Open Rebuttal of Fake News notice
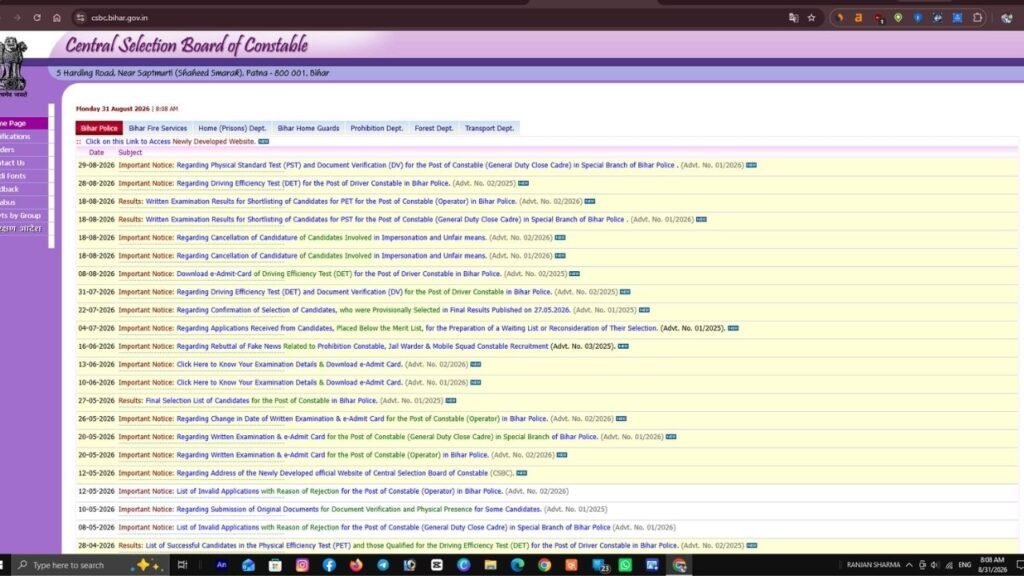 point(362,346)
